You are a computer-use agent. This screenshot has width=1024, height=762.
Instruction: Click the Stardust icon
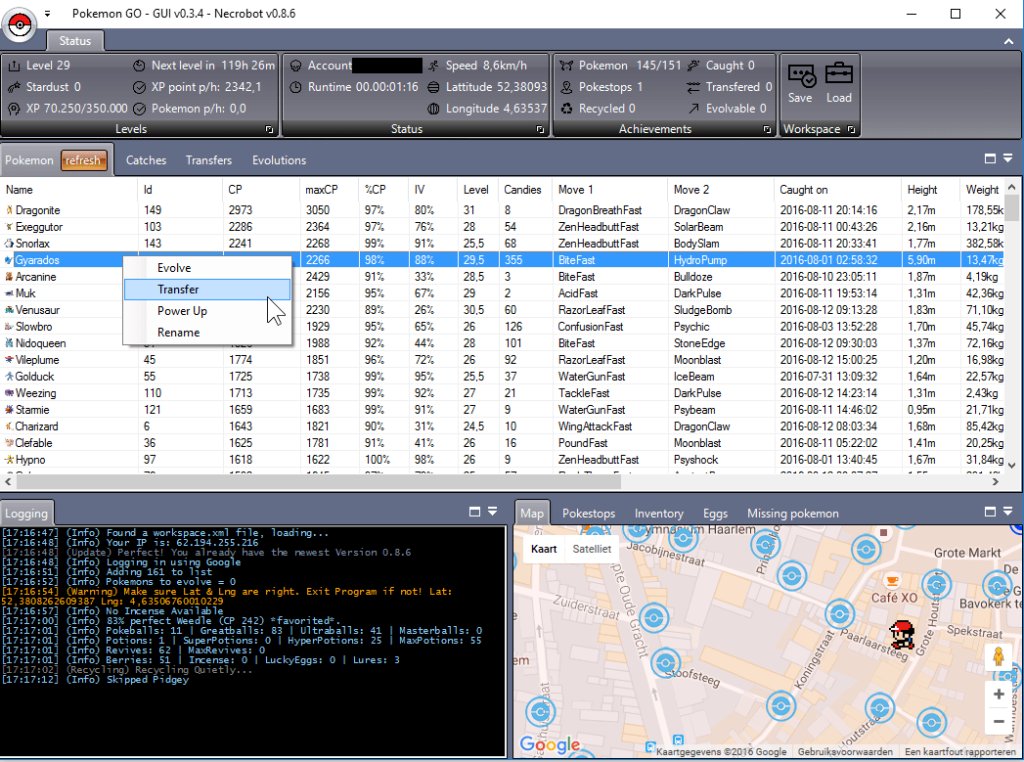[14, 87]
